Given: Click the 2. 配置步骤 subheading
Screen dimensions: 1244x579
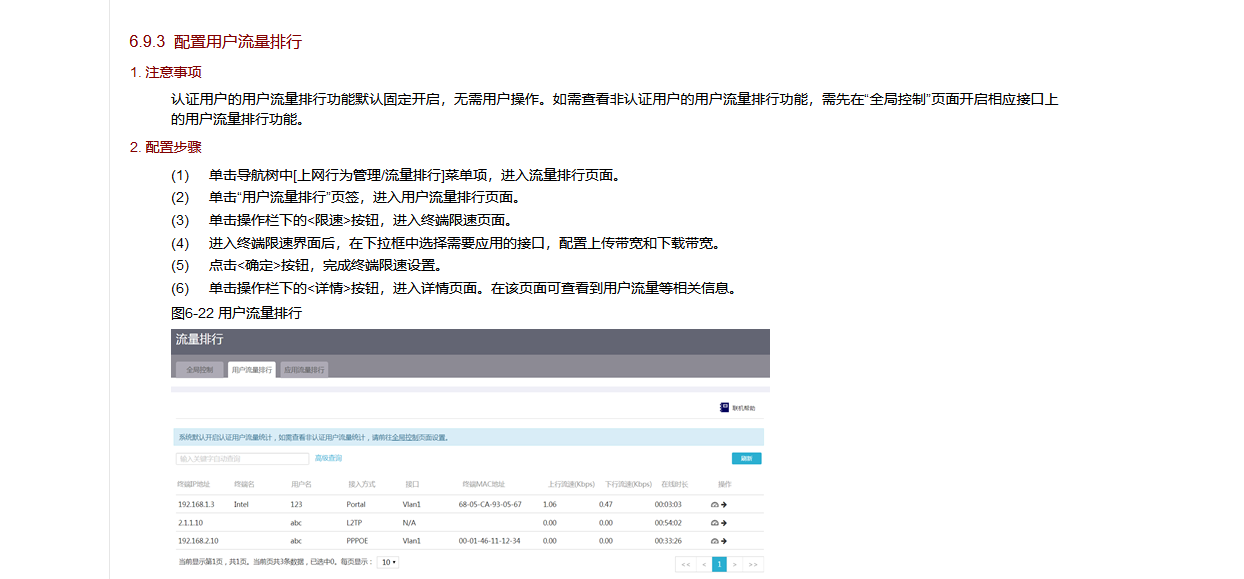Looking at the screenshot, I should [x=166, y=147].
